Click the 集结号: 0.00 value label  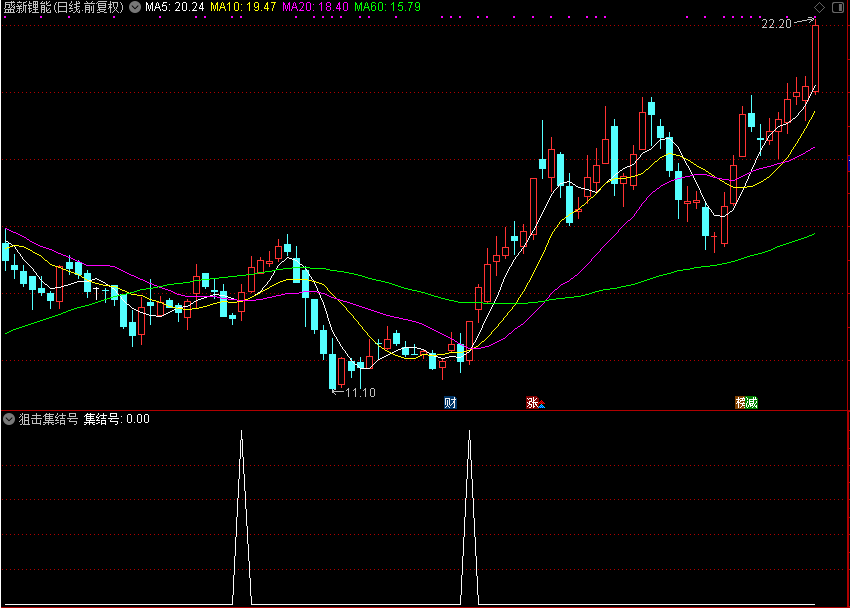point(117,419)
